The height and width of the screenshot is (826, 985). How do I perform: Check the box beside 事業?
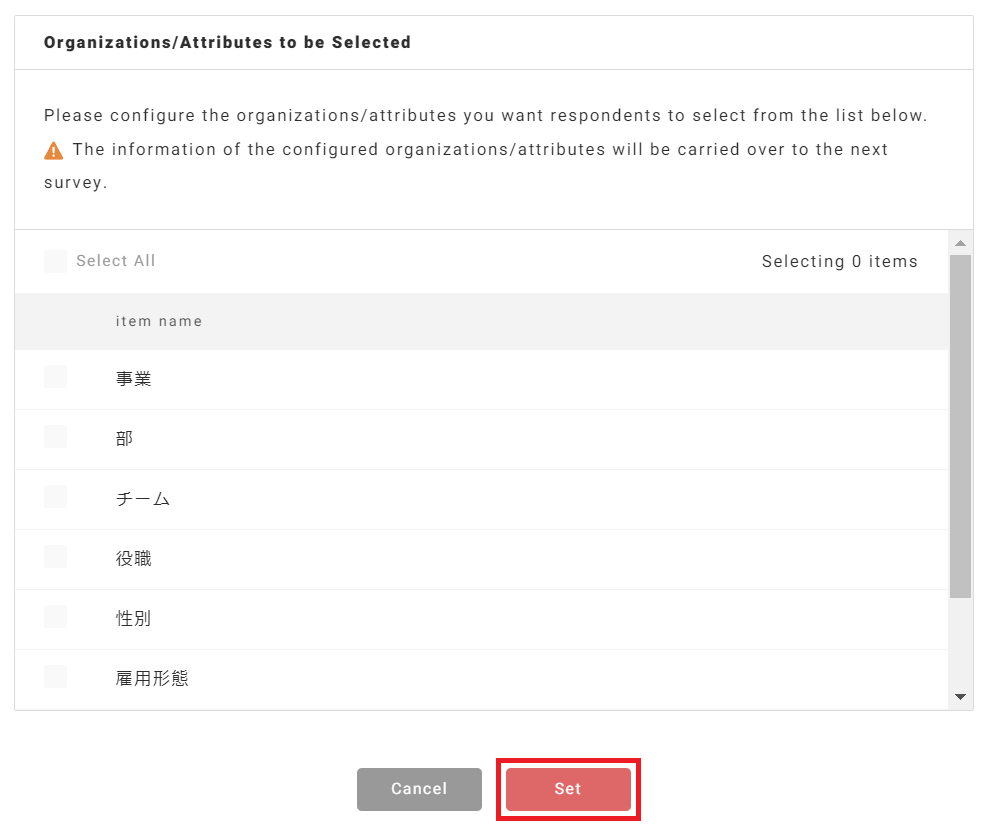tap(55, 377)
